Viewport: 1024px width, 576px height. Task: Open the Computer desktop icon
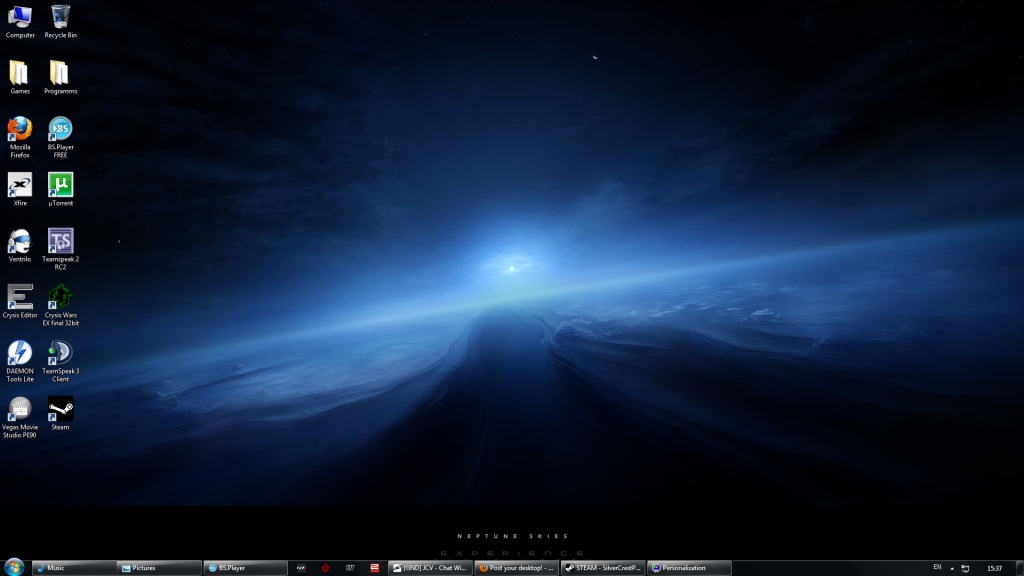pyautogui.click(x=20, y=17)
